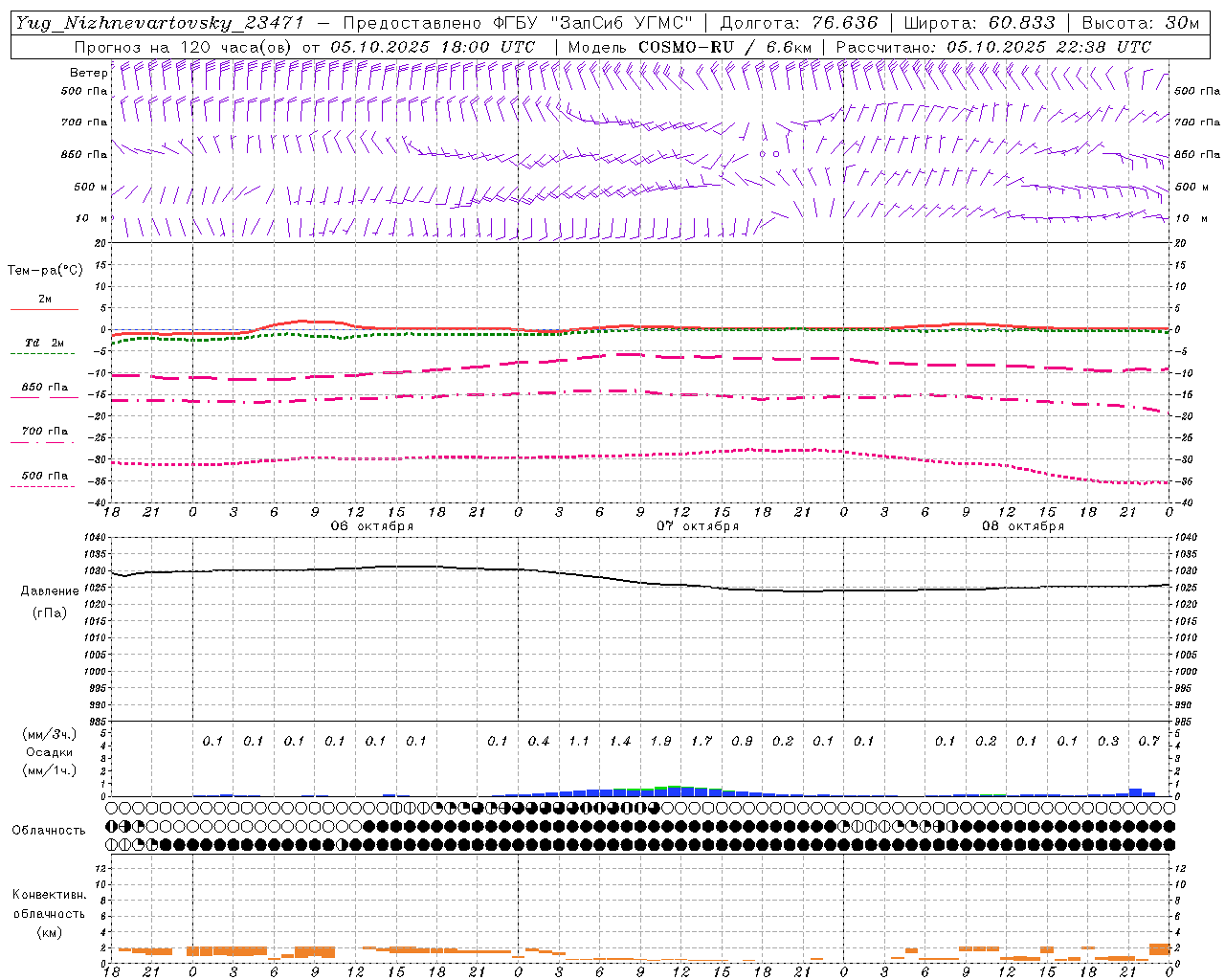
Task: Click the date label 07 октября
Action: (698, 526)
